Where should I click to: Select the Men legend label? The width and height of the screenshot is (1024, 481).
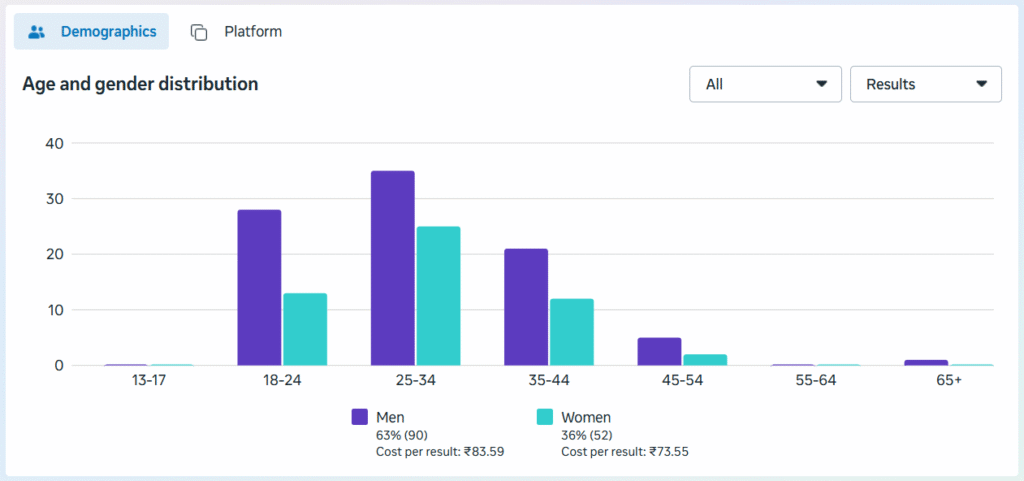coord(390,417)
